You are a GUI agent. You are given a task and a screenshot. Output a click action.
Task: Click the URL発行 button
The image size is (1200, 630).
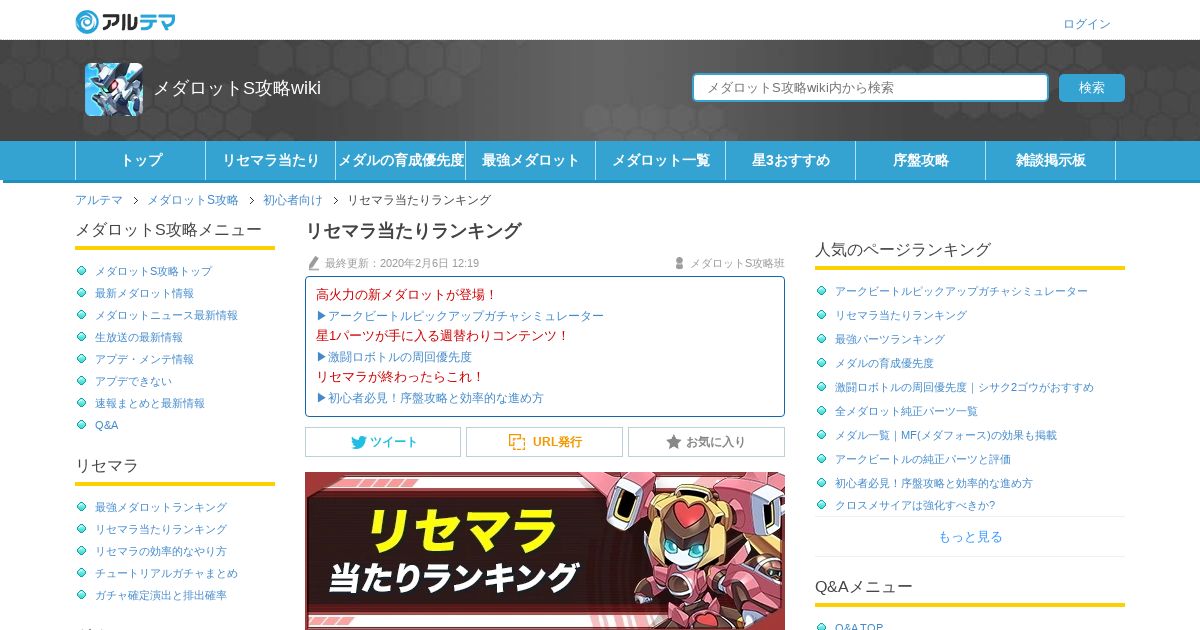point(544,442)
